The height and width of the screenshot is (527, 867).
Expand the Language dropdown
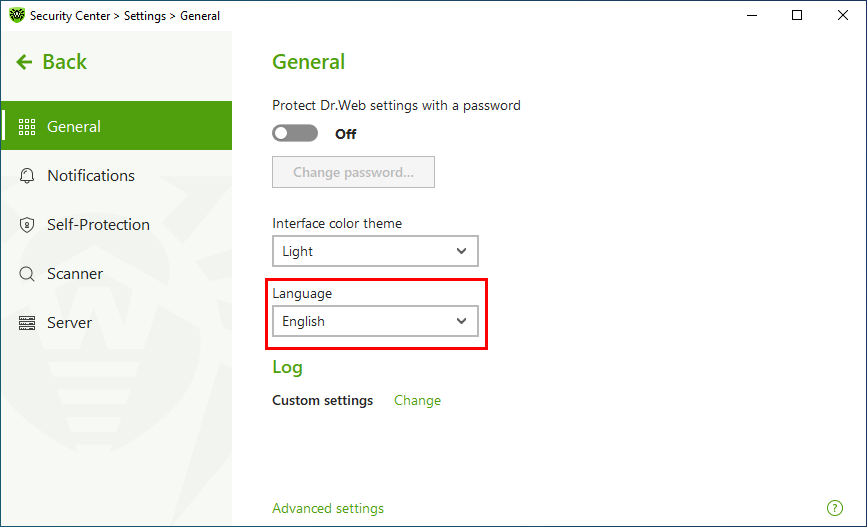click(x=375, y=321)
